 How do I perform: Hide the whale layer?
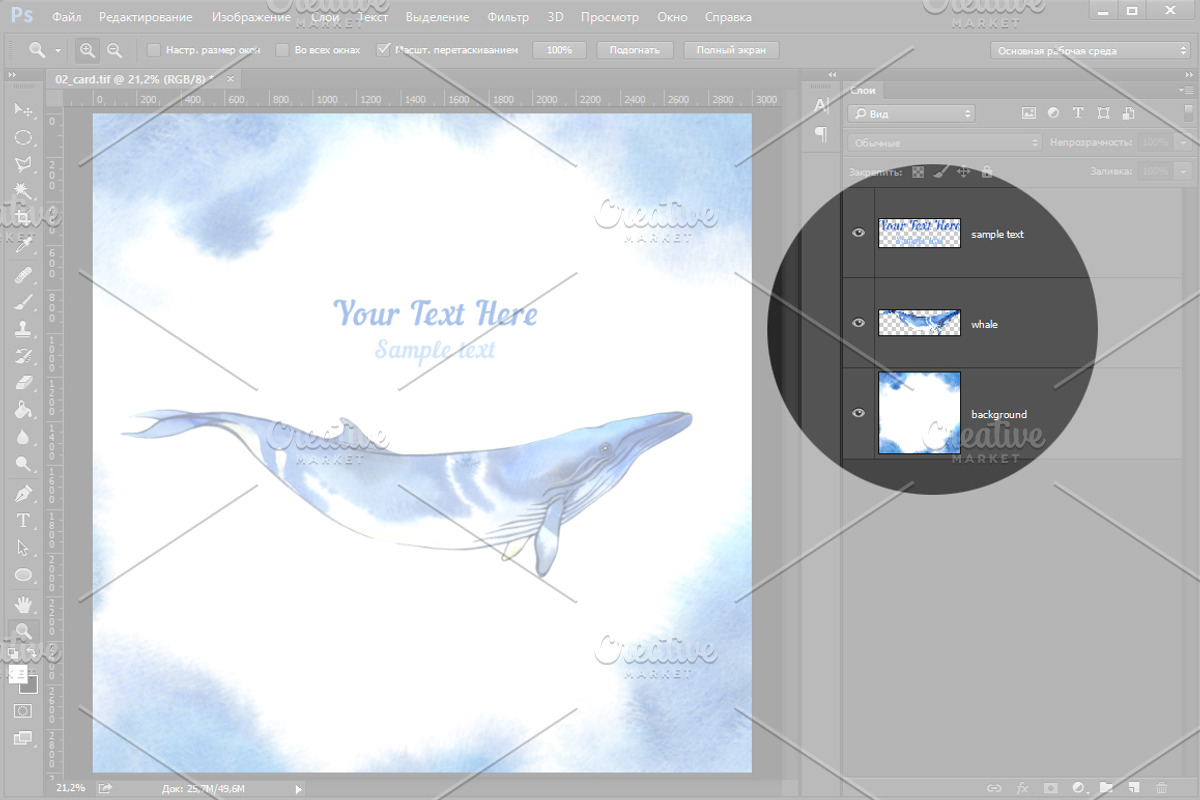858,323
